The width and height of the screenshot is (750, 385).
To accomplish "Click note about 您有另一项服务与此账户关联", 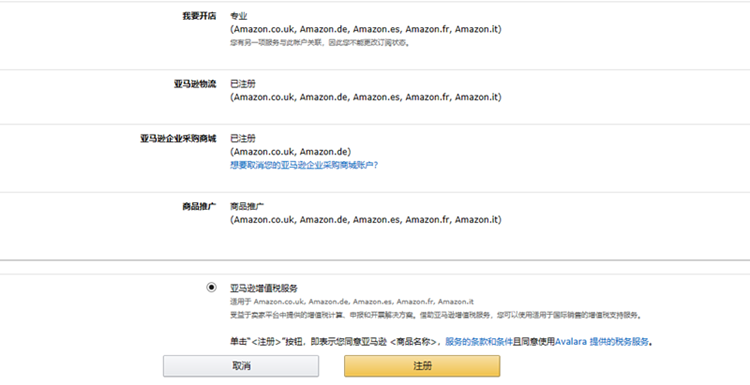I will [320, 43].
